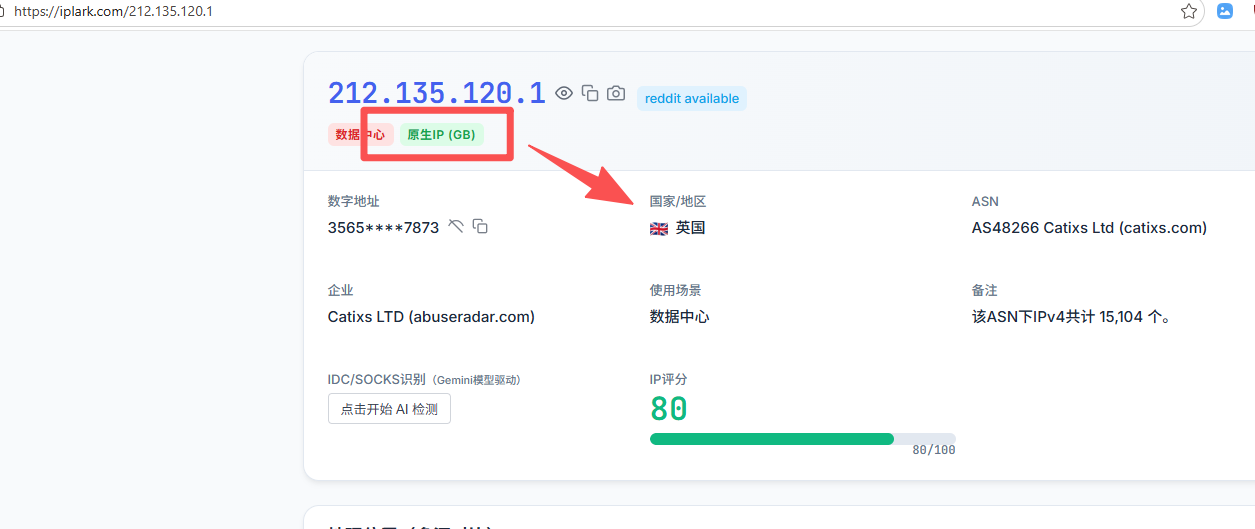Click the reddit available badge
This screenshot has width=1255, height=529.
coord(692,99)
